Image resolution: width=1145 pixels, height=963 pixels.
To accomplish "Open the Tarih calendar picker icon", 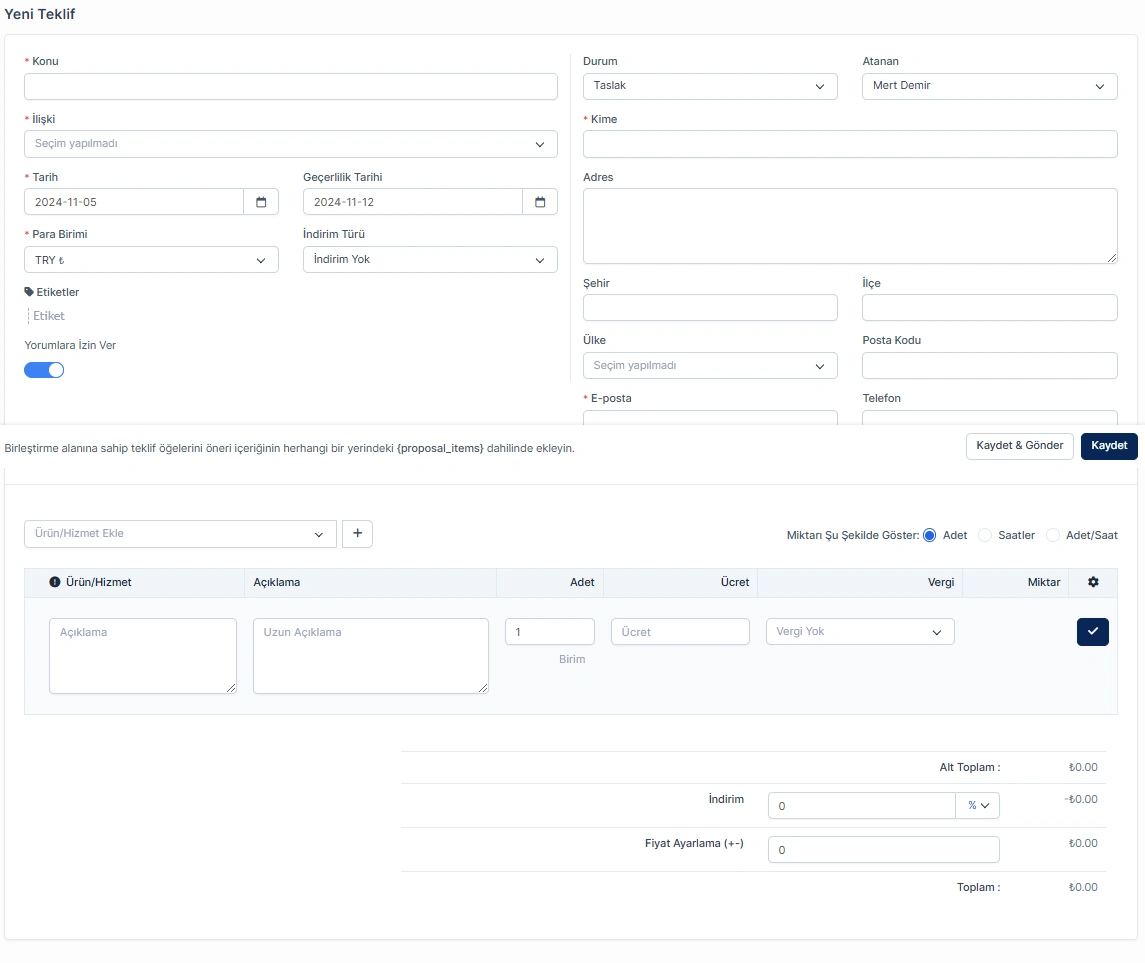I will pyautogui.click(x=261, y=202).
